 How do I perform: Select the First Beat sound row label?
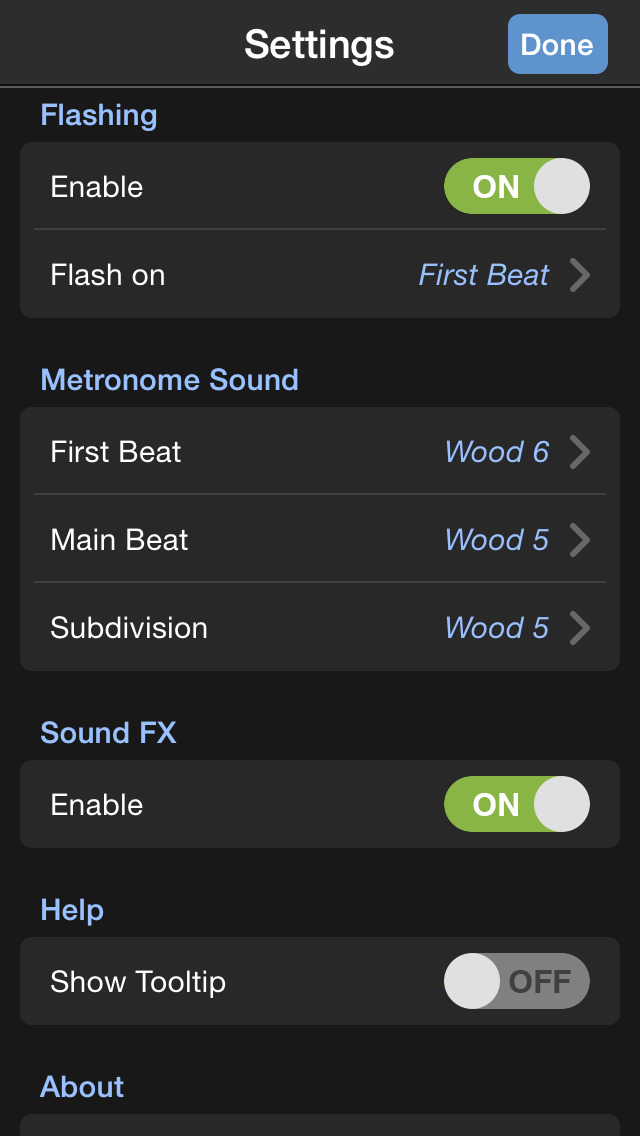point(116,452)
